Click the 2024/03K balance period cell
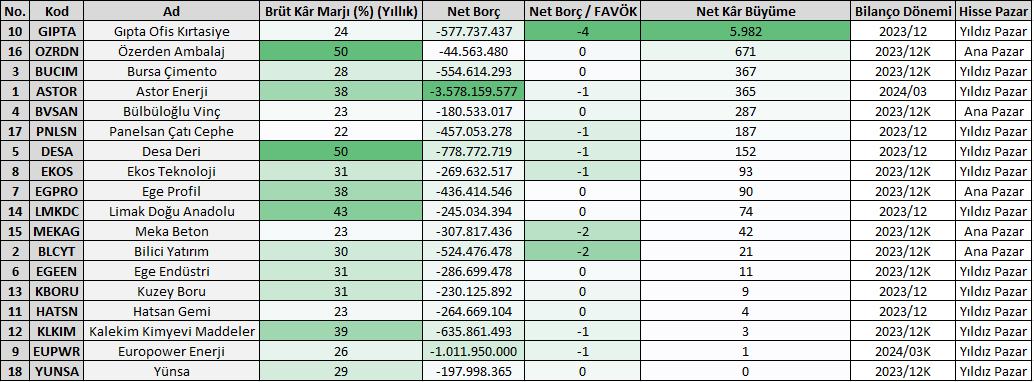The height and width of the screenshot is (382, 1034). [903, 351]
